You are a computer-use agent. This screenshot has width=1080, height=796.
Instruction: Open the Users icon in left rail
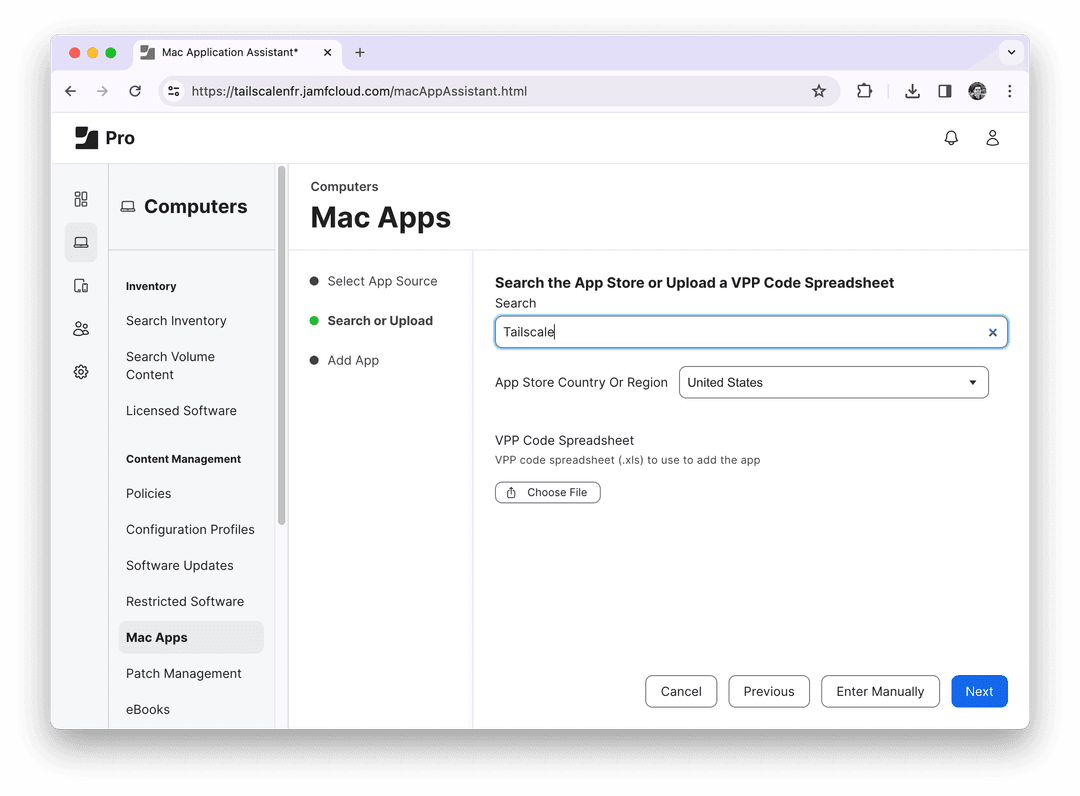pos(81,329)
